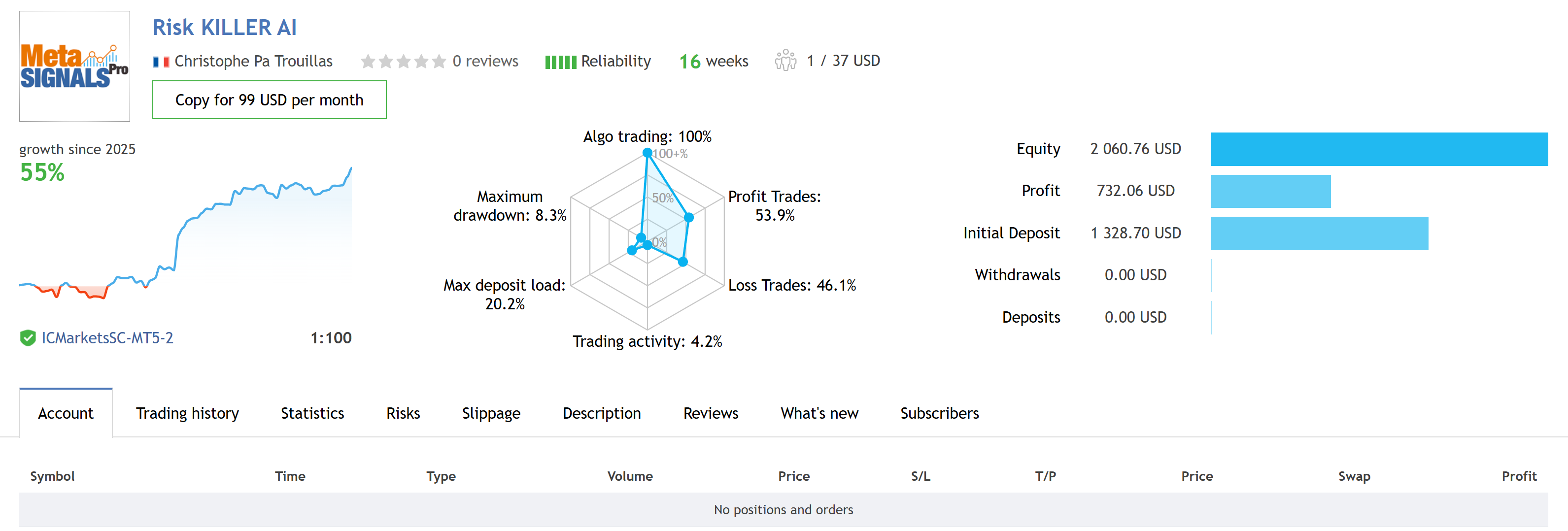Open the Risks tab
This screenshot has width=1568, height=531.
403,413
